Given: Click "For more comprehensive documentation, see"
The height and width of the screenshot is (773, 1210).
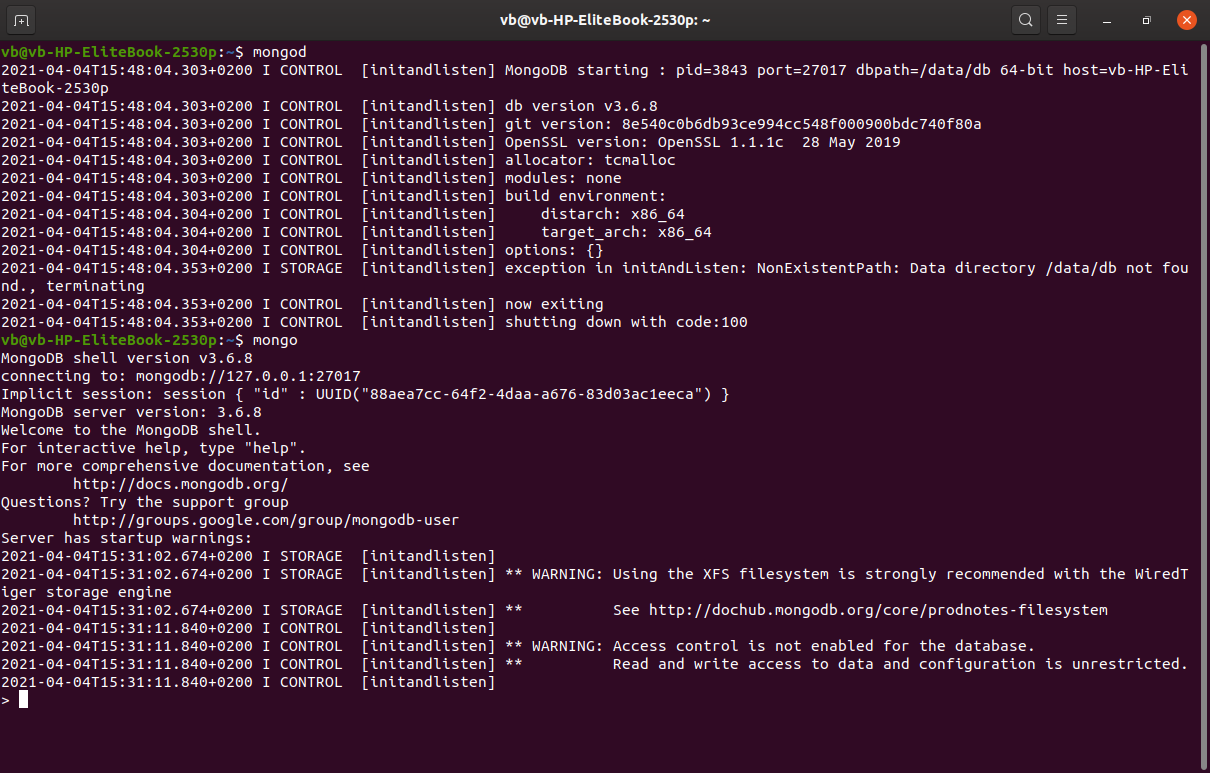Looking at the screenshot, I should pos(185,466).
